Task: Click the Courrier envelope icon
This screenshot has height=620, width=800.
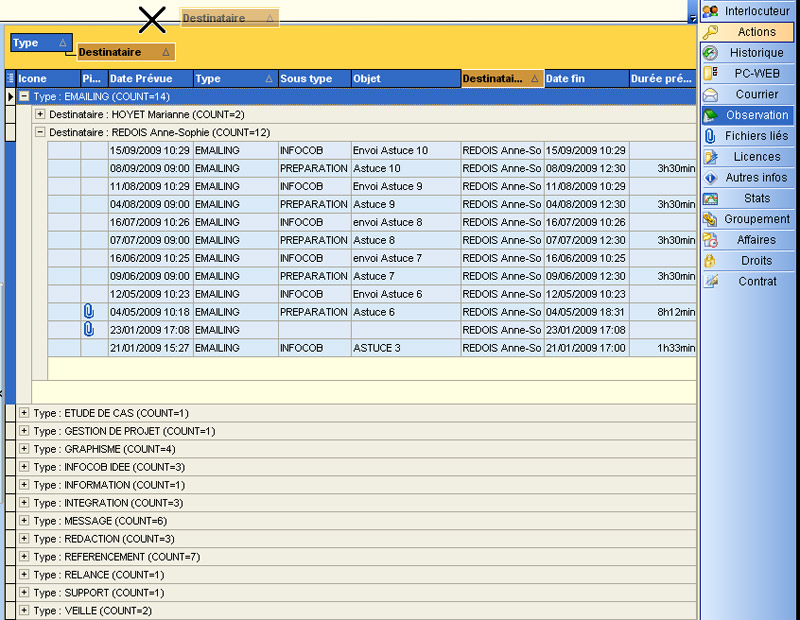Action: coord(711,95)
